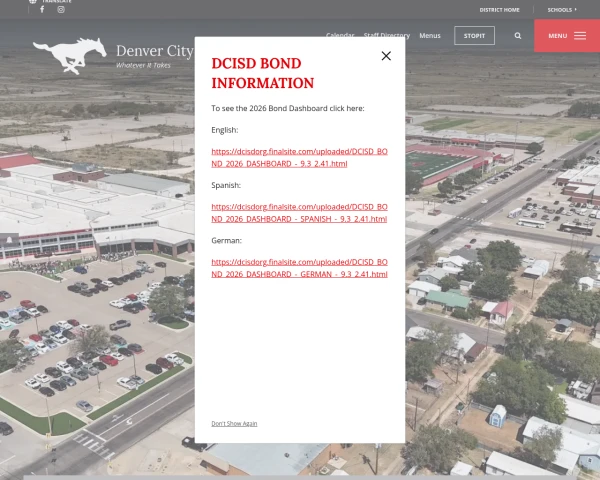Viewport: 600px width, 480px height.
Task: Click the 'German:' label text
Action: (227, 240)
